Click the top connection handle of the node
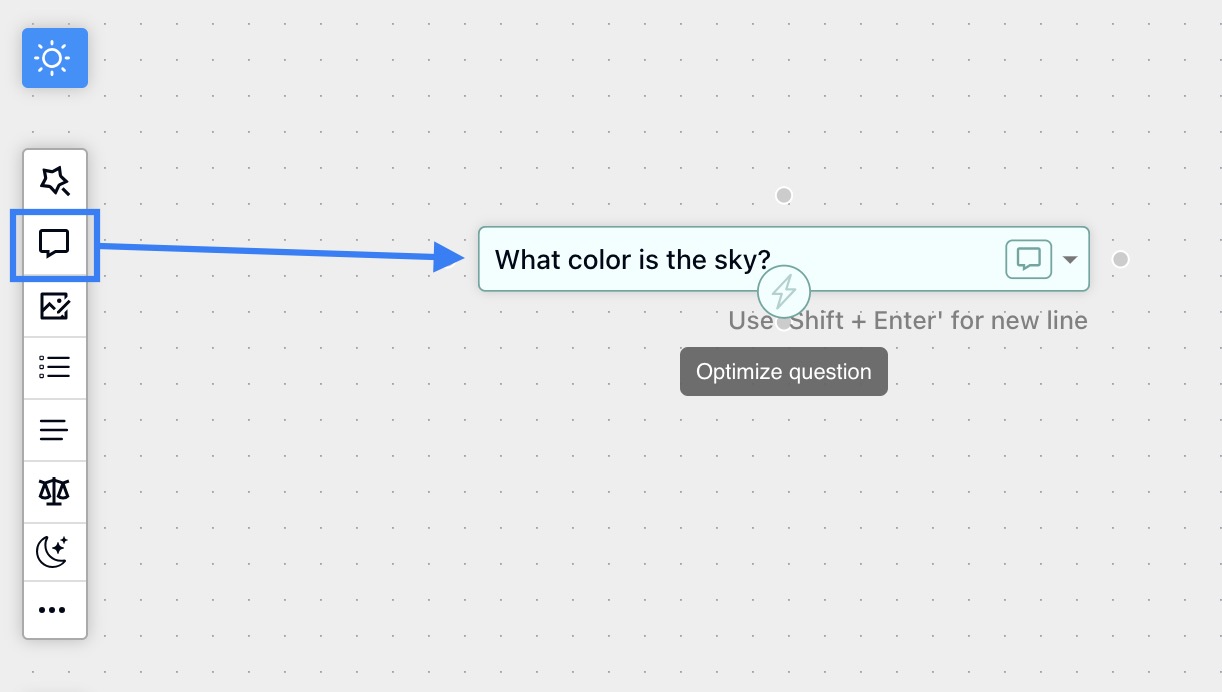The width and height of the screenshot is (1222, 692). pos(784,195)
